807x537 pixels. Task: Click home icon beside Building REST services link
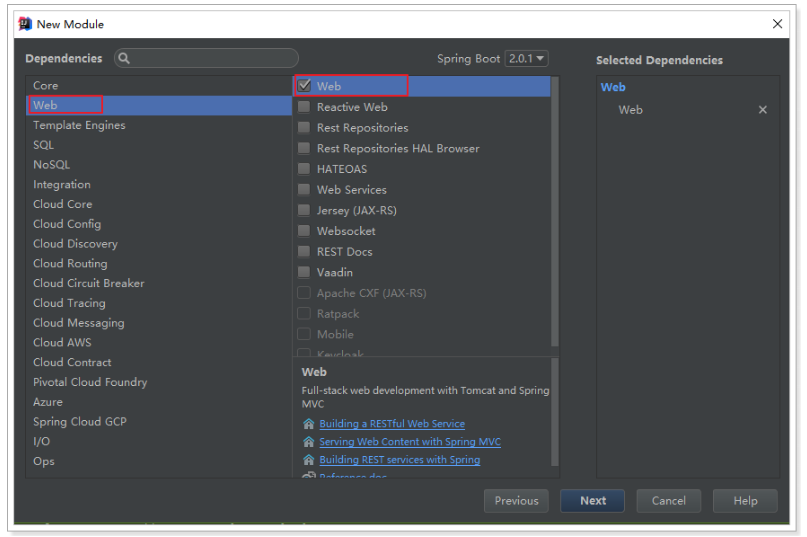coord(308,460)
